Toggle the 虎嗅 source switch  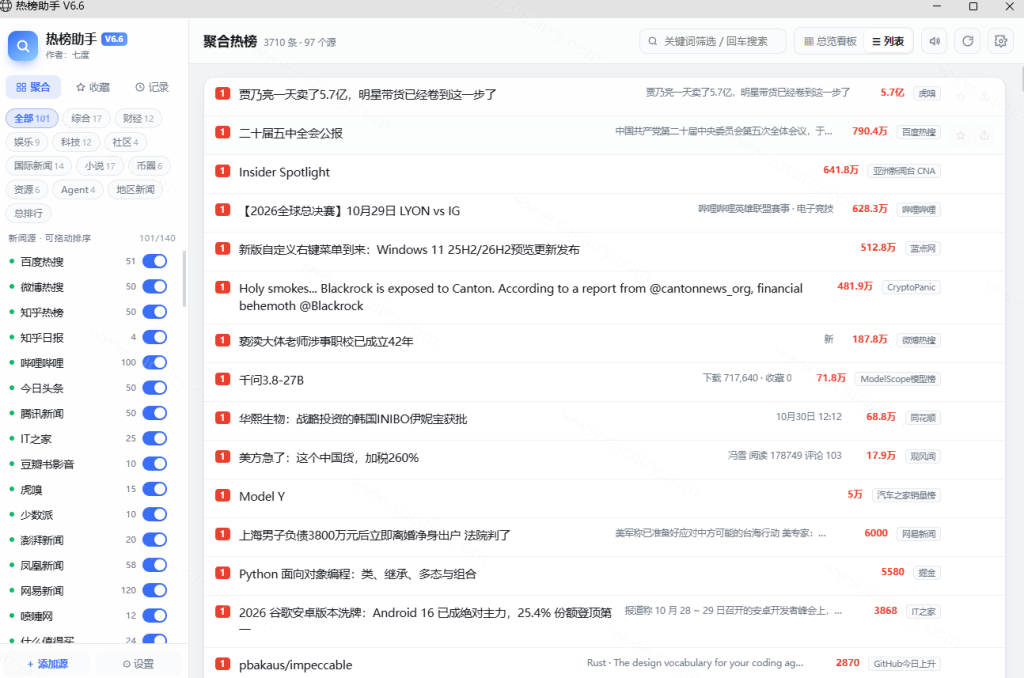click(x=155, y=489)
